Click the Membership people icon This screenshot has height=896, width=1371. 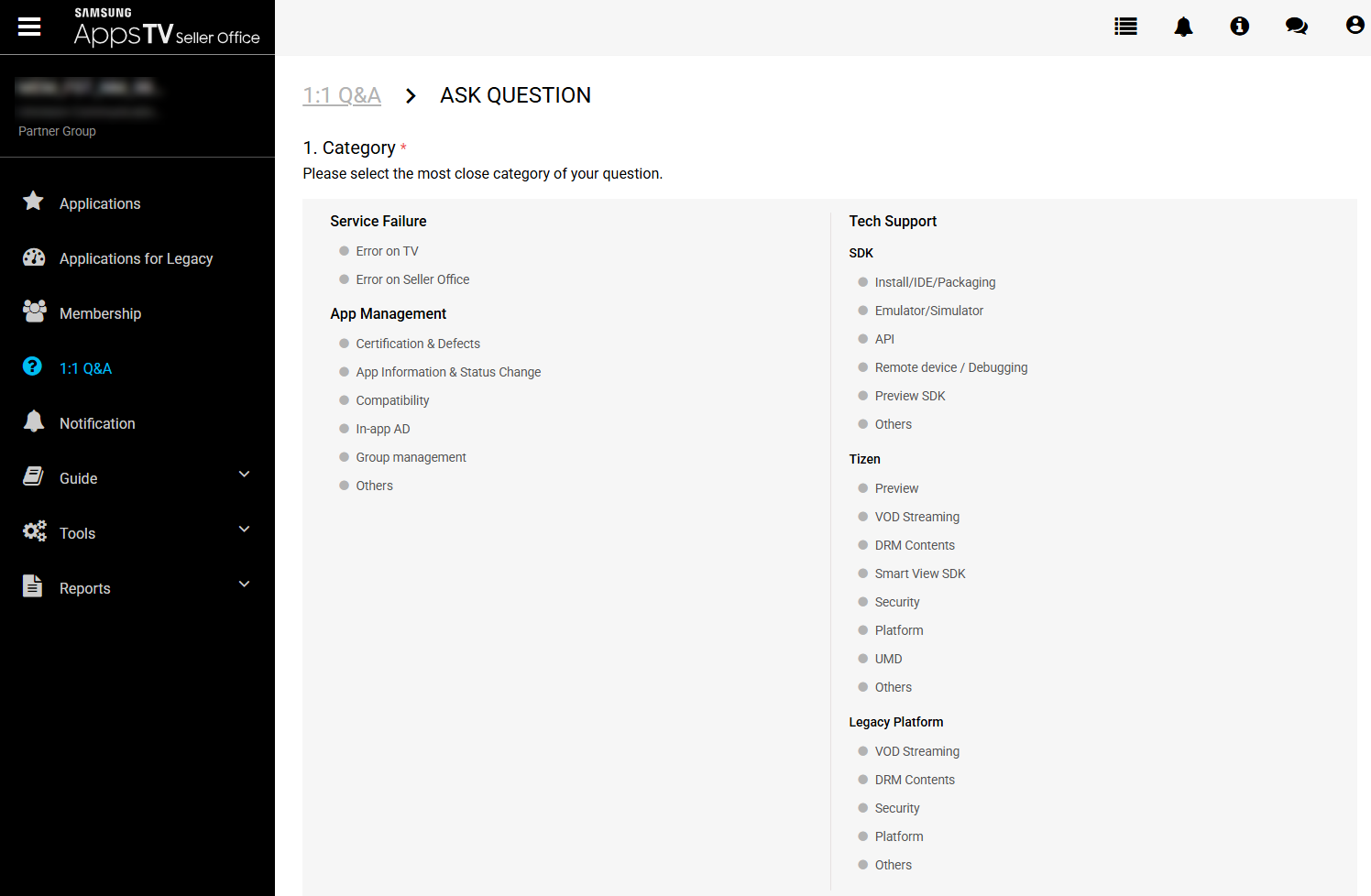coord(34,312)
